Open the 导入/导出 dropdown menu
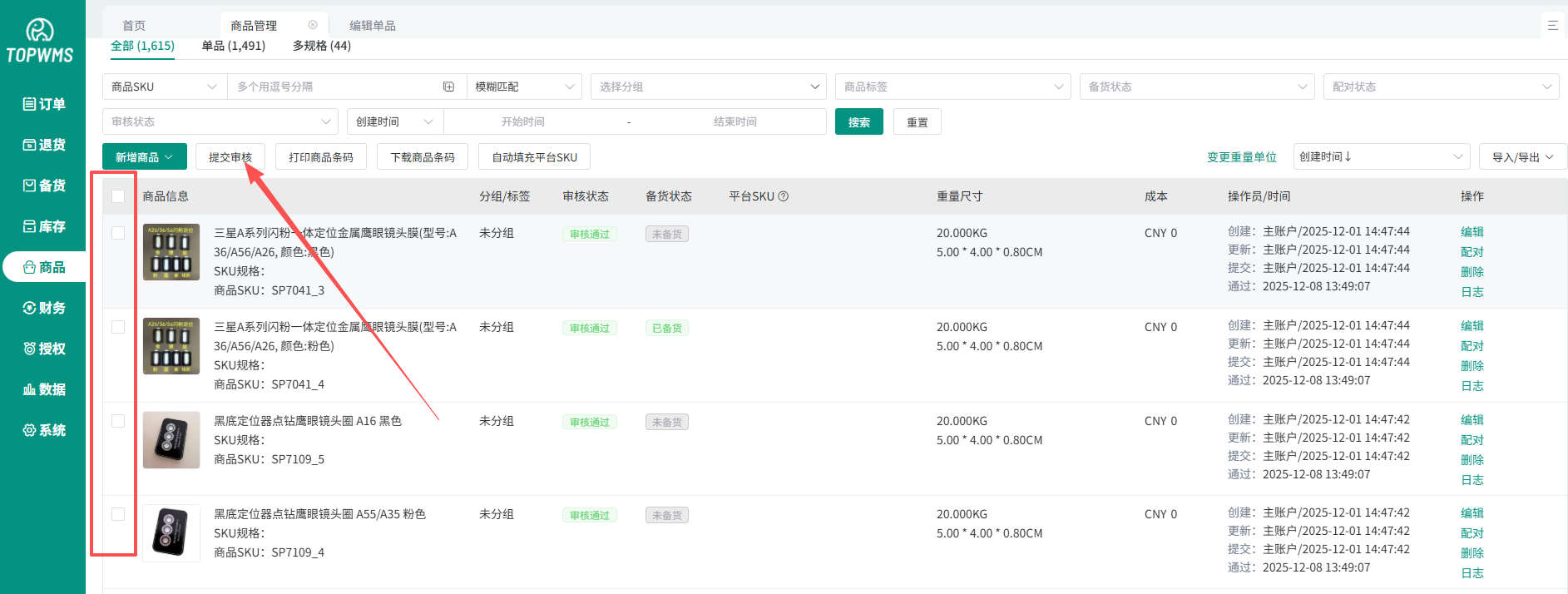The width and height of the screenshot is (1568, 594). click(x=1522, y=157)
